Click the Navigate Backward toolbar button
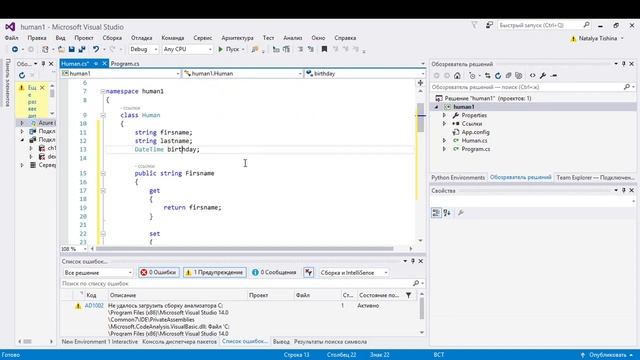Image resolution: width=640 pixels, height=360 pixels. [x=15, y=49]
